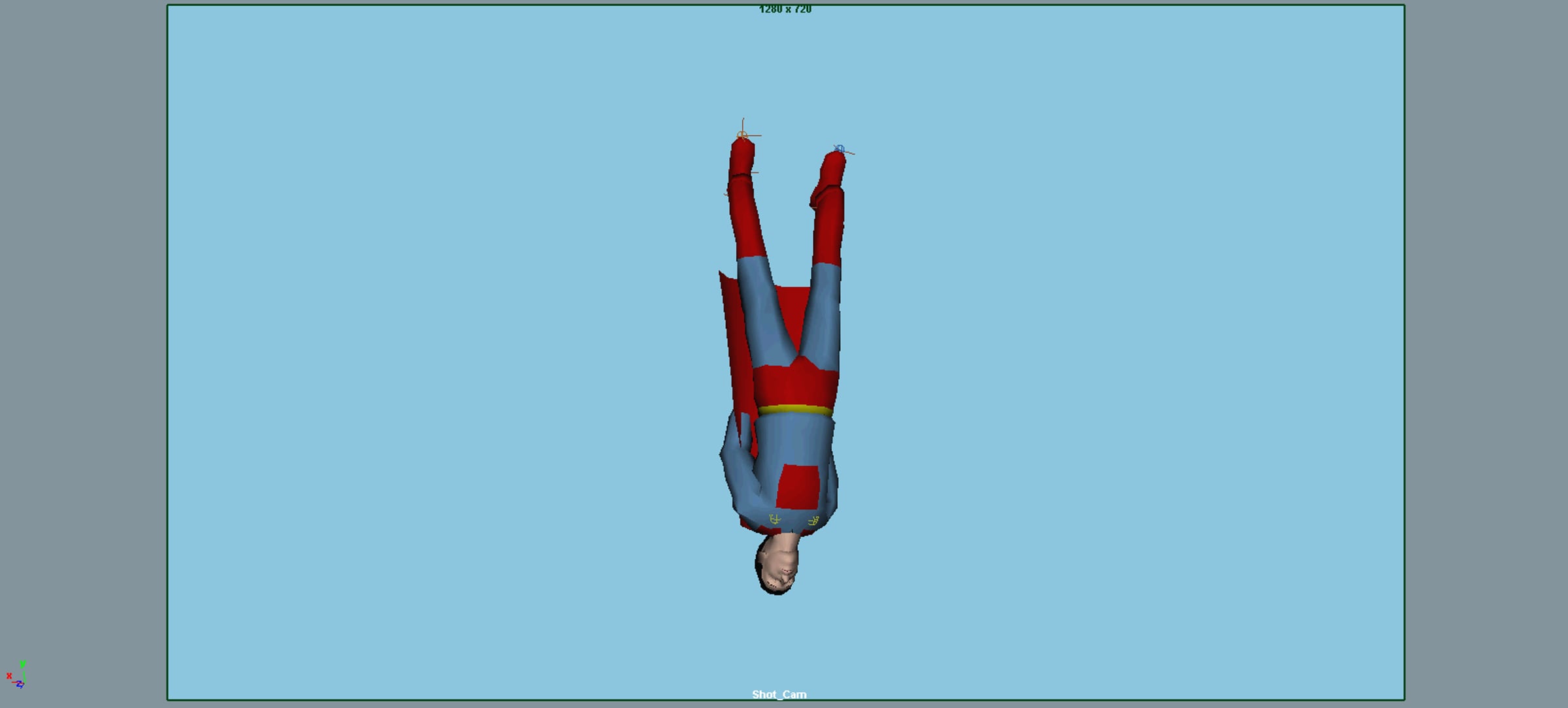
Task: Select the character's head mesh
Action: pos(777,564)
